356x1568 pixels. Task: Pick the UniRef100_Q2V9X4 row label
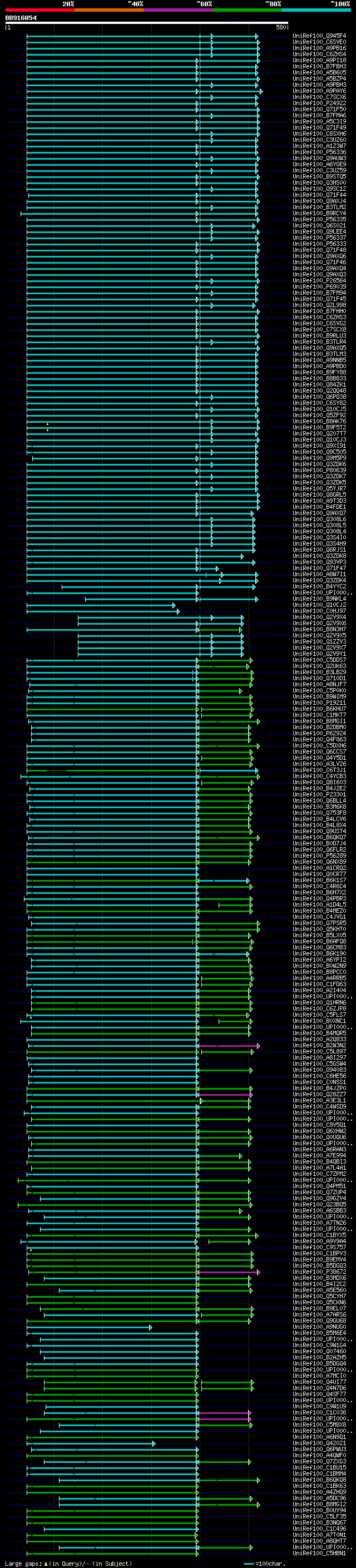(x=319, y=617)
